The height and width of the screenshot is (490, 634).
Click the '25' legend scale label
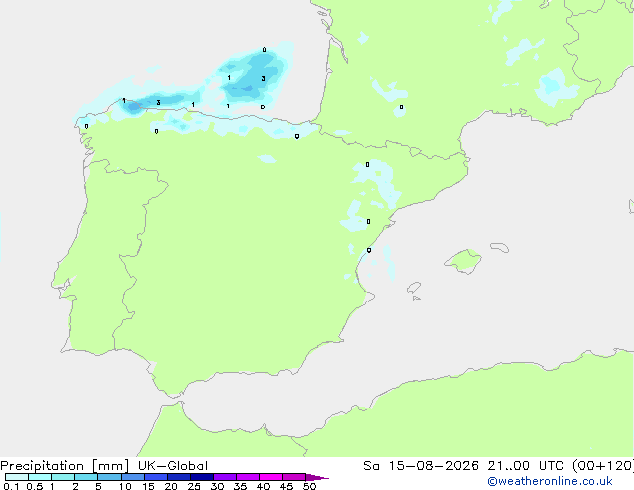click(x=194, y=486)
